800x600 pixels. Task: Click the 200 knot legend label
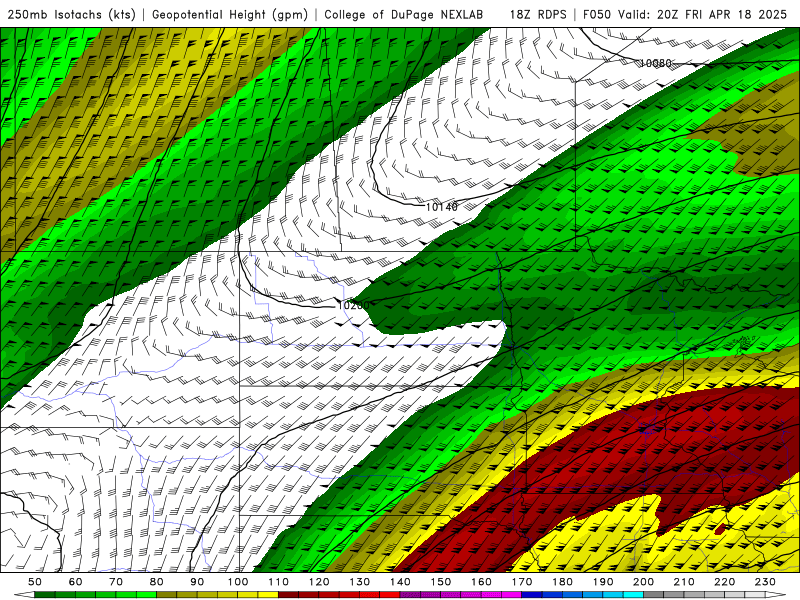(643, 582)
